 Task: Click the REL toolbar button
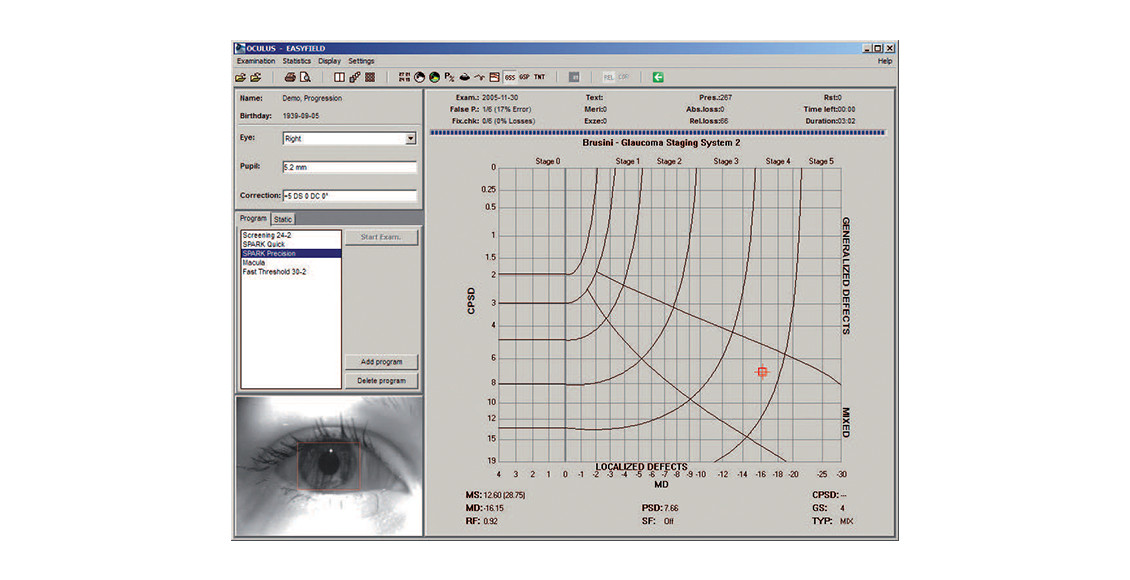(x=608, y=77)
